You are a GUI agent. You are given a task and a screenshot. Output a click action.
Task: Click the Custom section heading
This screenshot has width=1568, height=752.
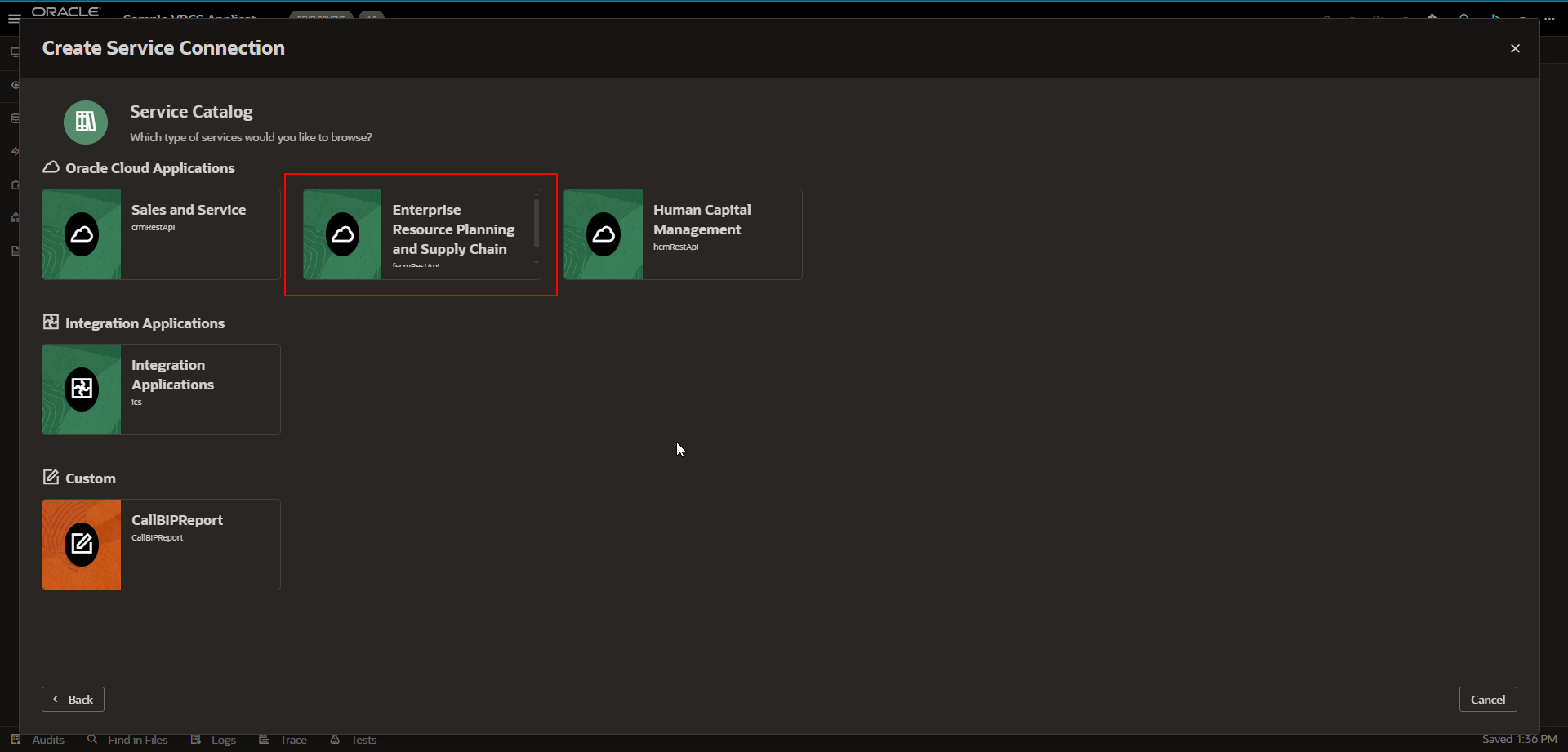click(79, 478)
